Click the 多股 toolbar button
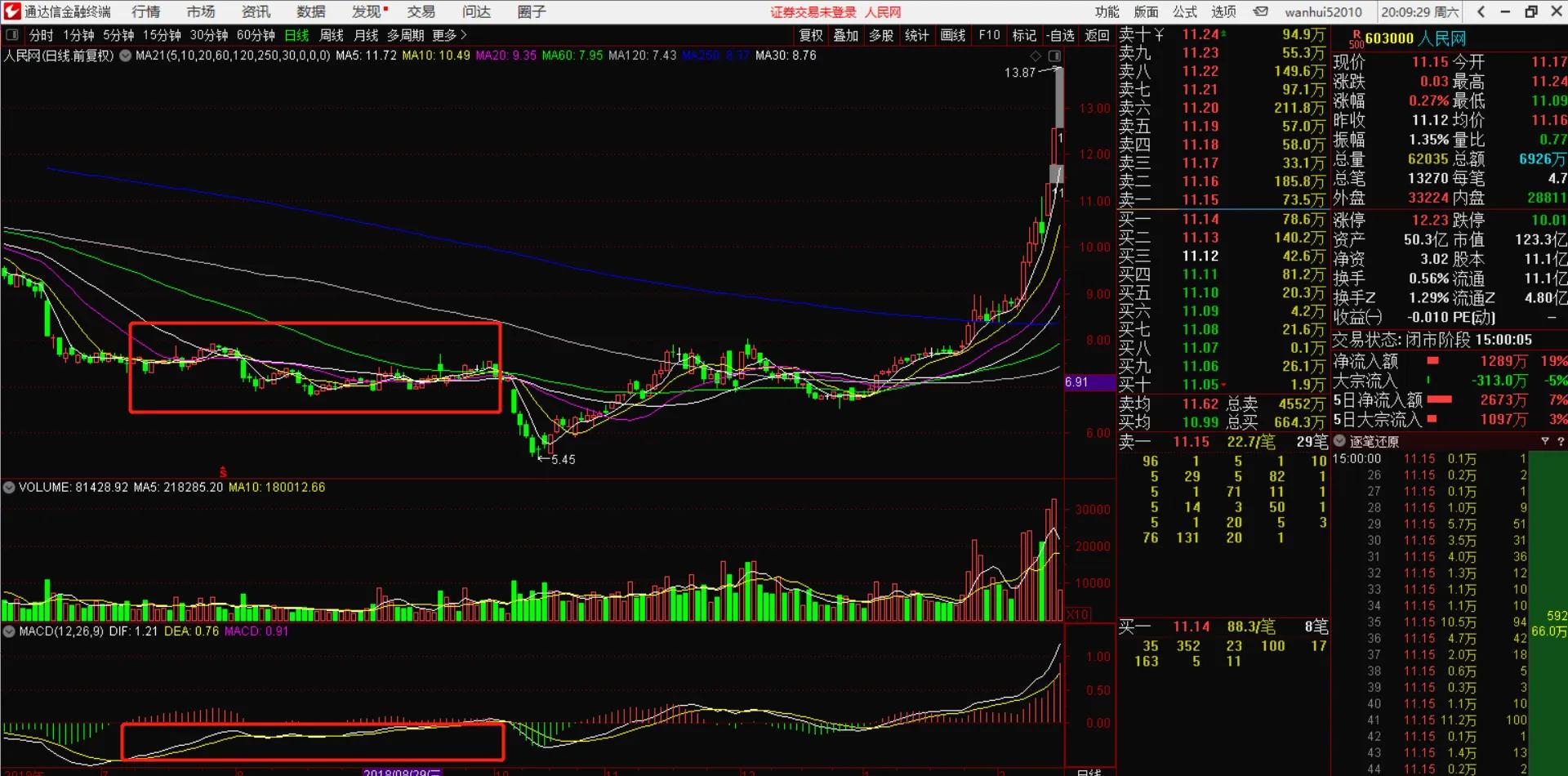Screen dimensions: 1568x776 pos(881,35)
